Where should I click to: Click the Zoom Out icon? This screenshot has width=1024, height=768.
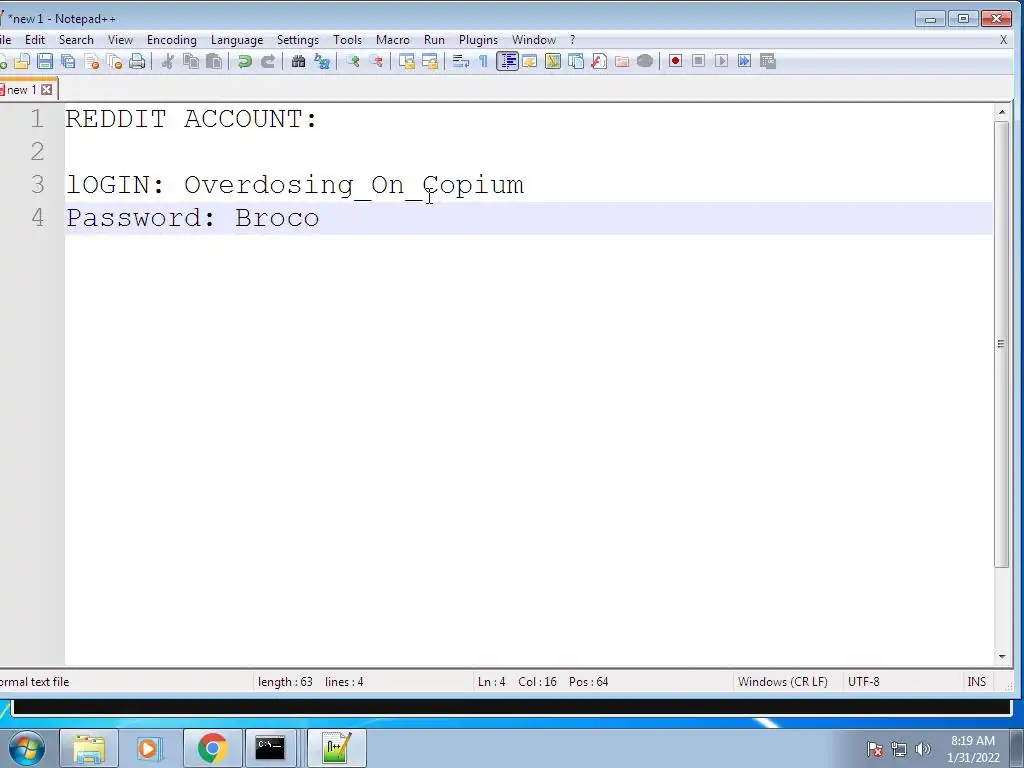tap(376, 61)
